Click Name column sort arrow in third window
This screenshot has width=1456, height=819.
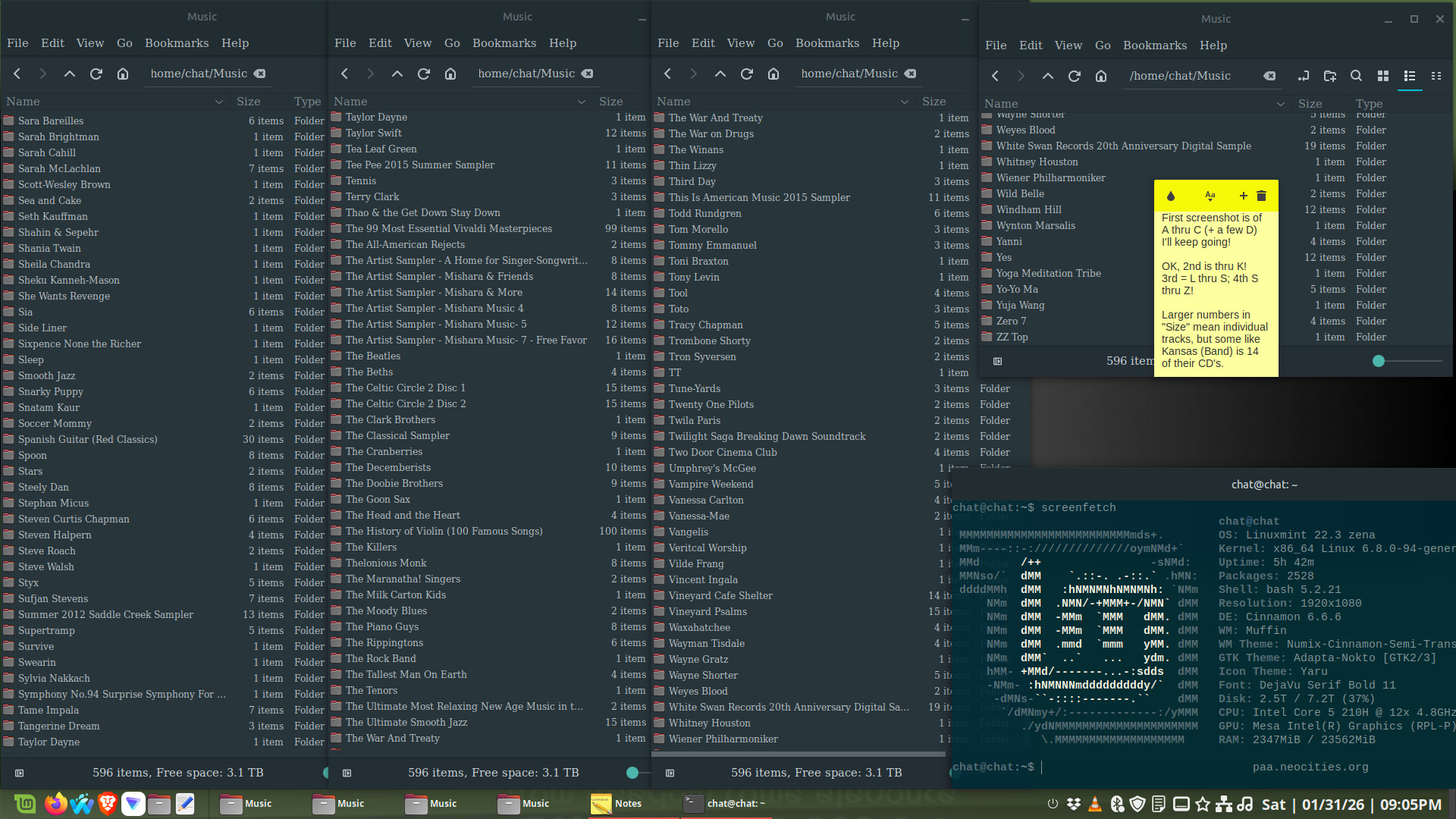[x=905, y=102]
